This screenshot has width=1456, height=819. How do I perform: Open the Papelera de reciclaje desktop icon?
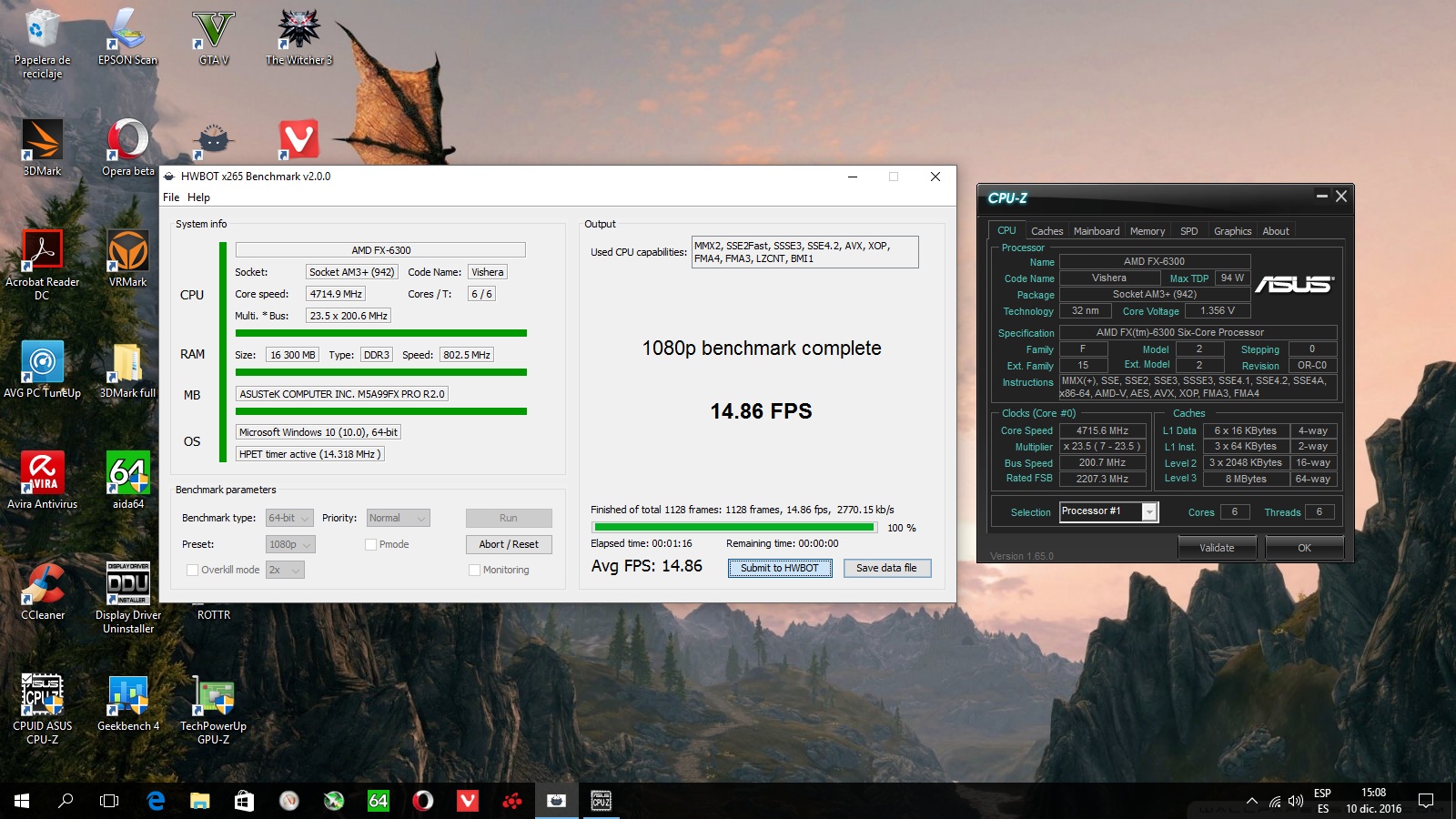(42, 42)
